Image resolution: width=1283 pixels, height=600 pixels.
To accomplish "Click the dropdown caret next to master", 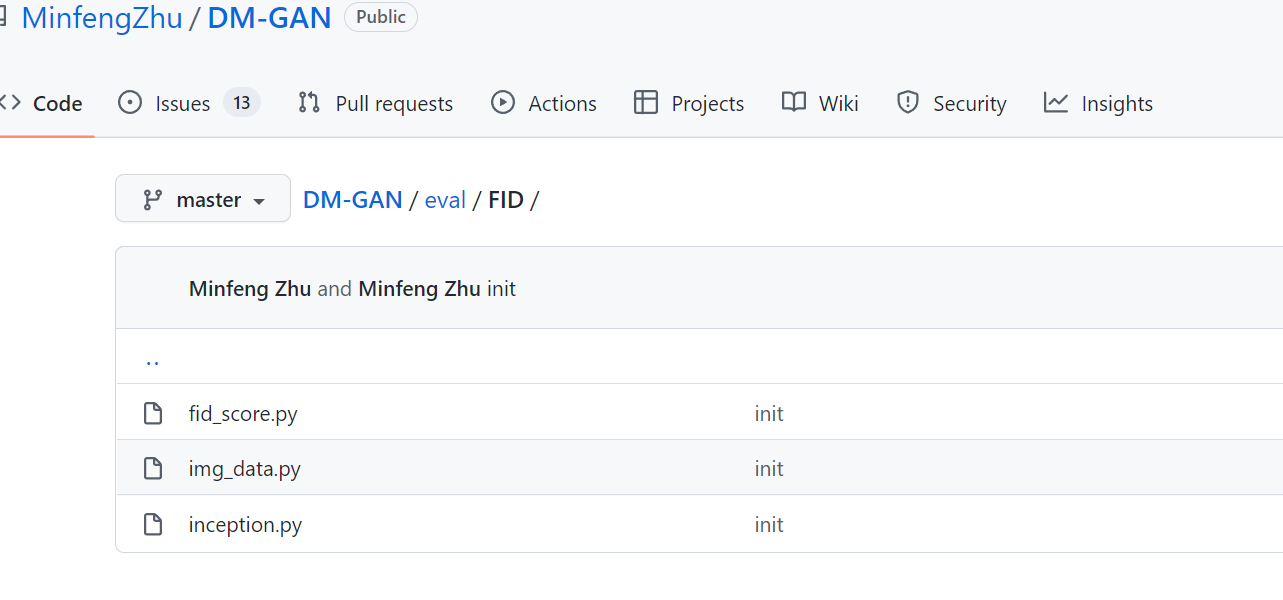I will click(259, 200).
